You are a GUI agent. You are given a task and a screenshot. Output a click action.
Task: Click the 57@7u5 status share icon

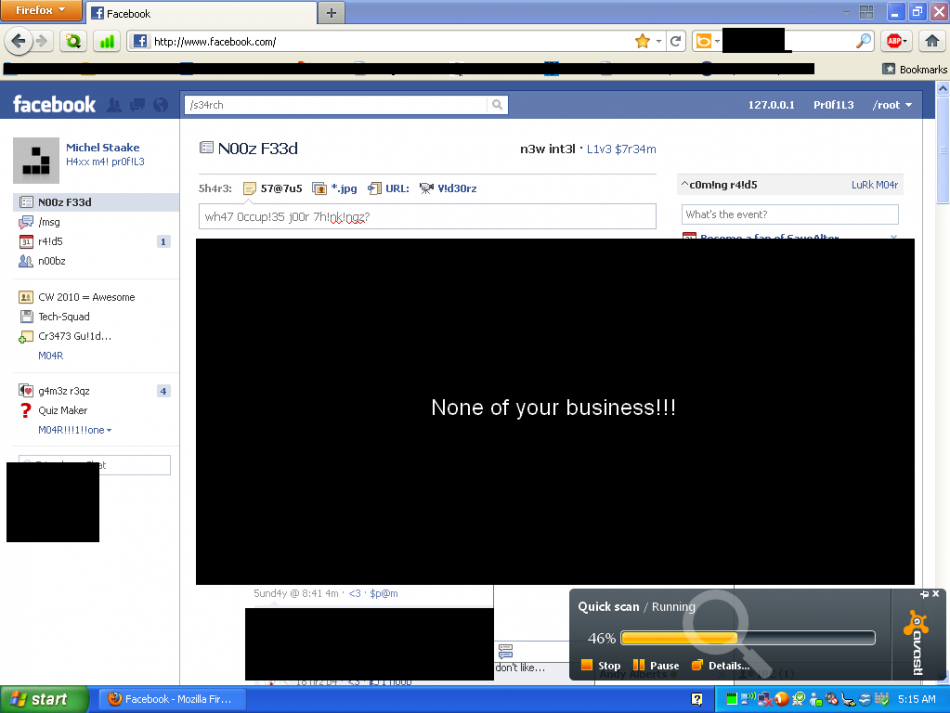coord(249,188)
